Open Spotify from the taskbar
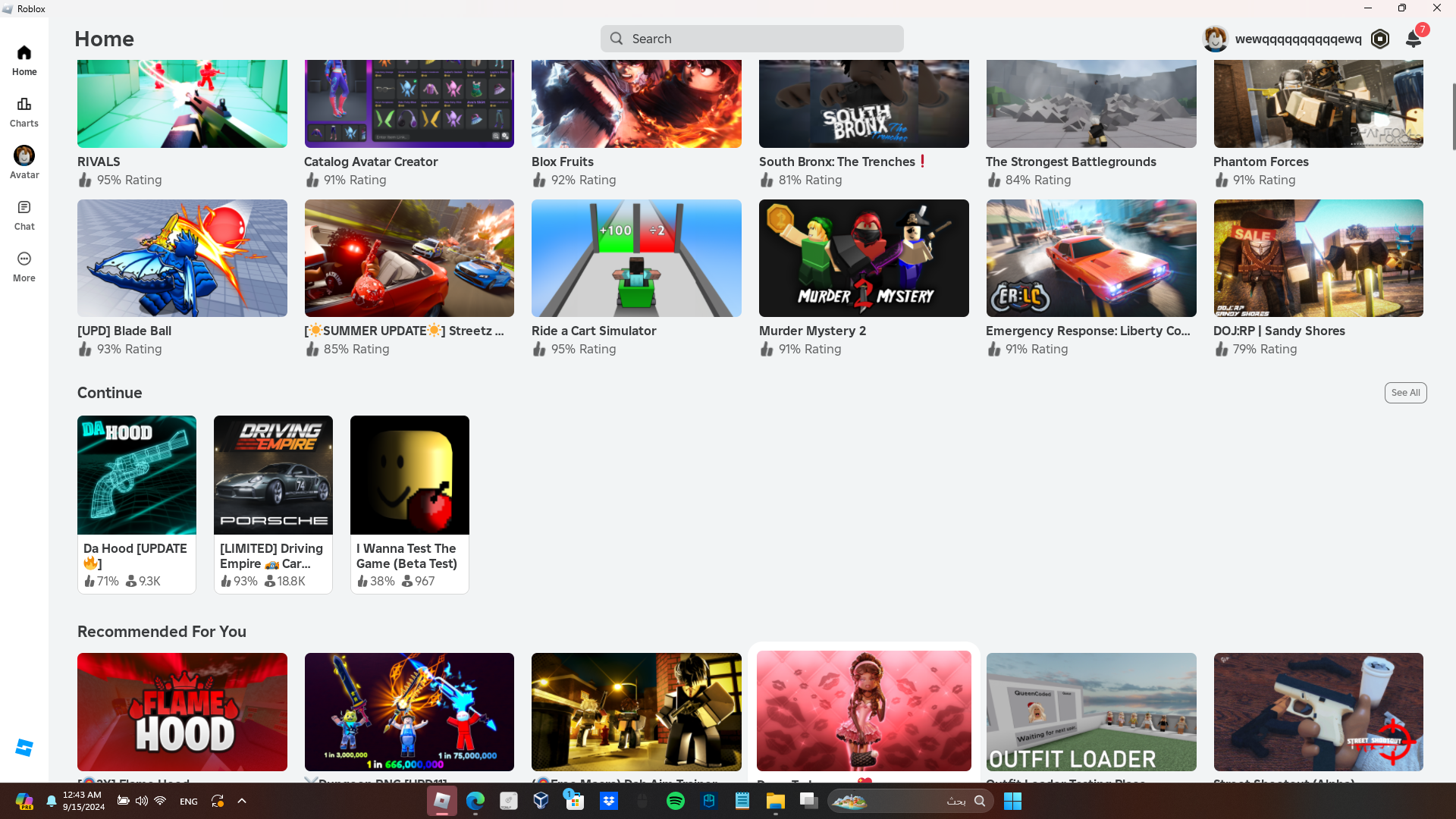The height and width of the screenshot is (819, 1456). coord(675,801)
